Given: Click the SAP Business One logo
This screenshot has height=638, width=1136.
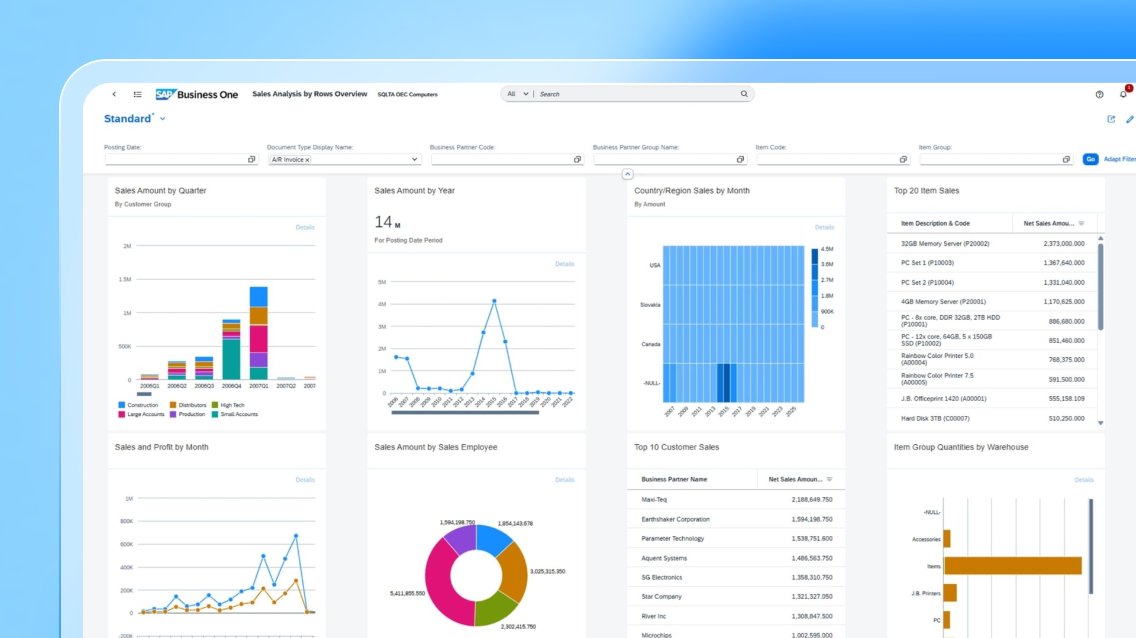Looking at the screenshot, I should pos(196,94).
